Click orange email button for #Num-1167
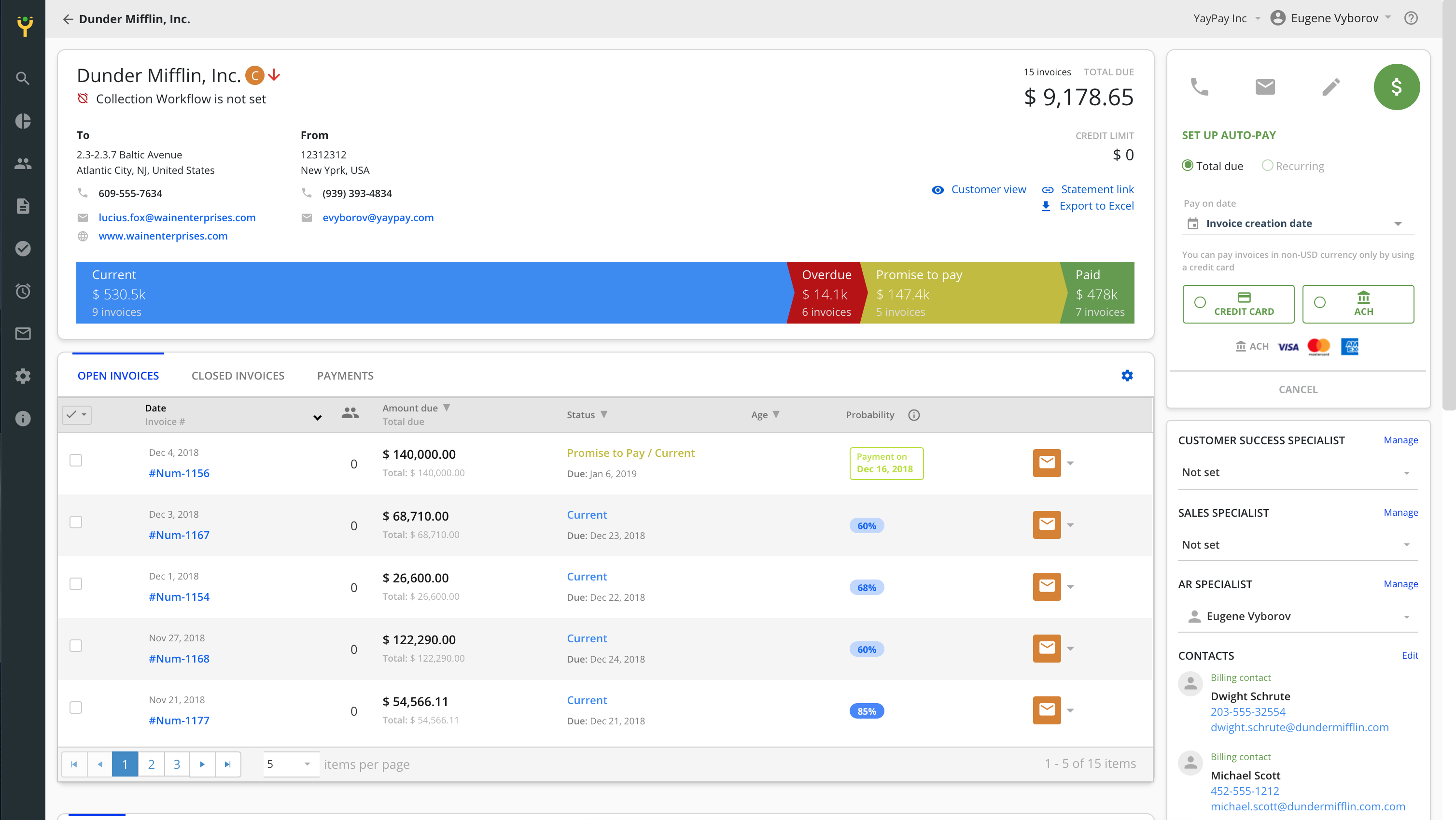Viewport: 1456px width, 820px height. [1046, 525]
